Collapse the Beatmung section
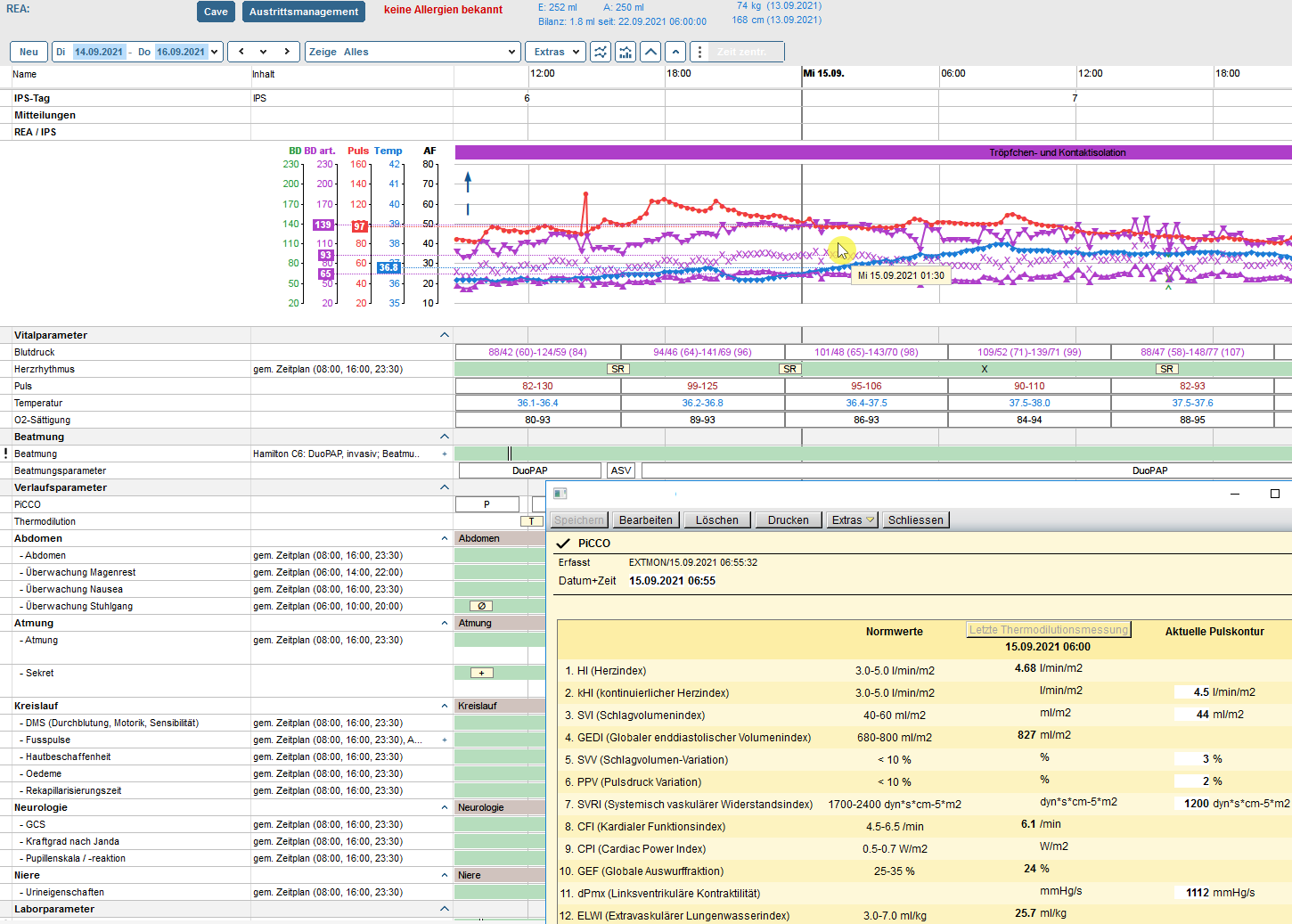This screenshot has height=924, width=1292. point(444,437)
